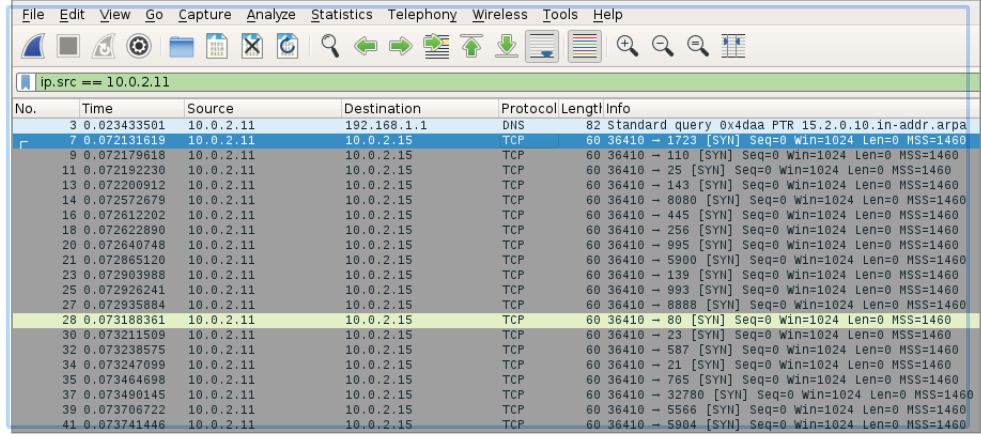Go back in packet history
Screen dimensions: 981x444
pyautogui.click(x=365, y=46)
